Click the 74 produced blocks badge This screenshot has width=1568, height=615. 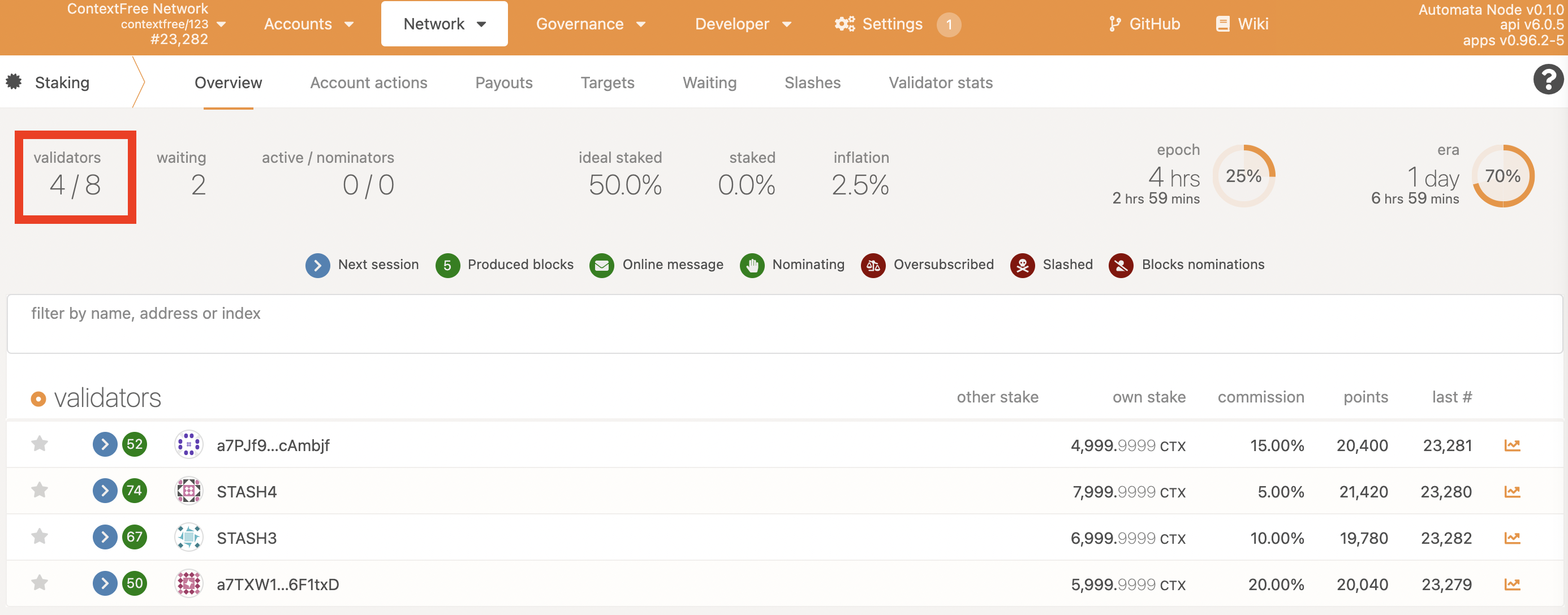(135, 491)
